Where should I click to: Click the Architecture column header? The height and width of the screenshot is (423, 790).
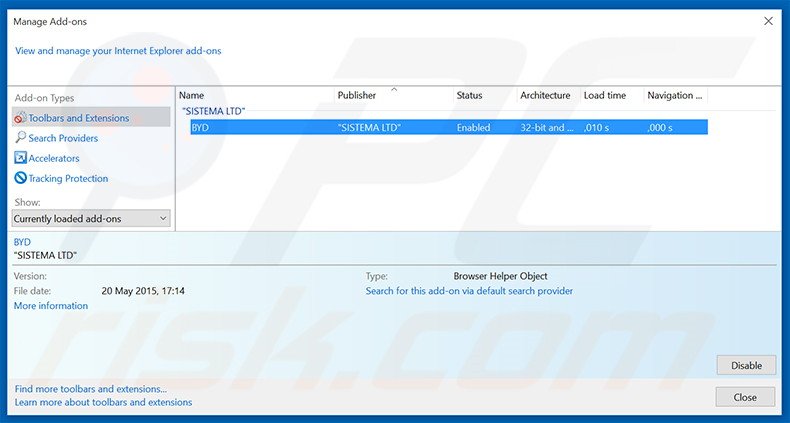coord(545,96)
